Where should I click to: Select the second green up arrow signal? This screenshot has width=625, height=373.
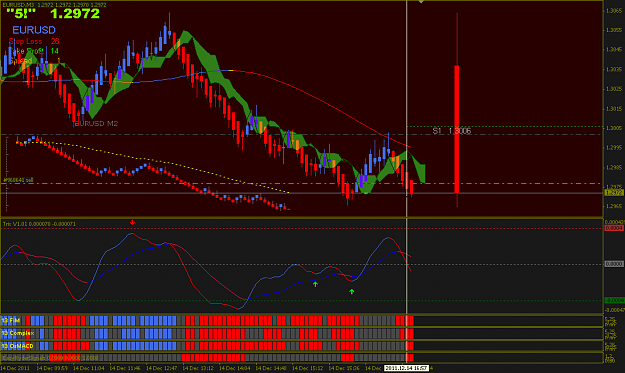pos(352,292)
